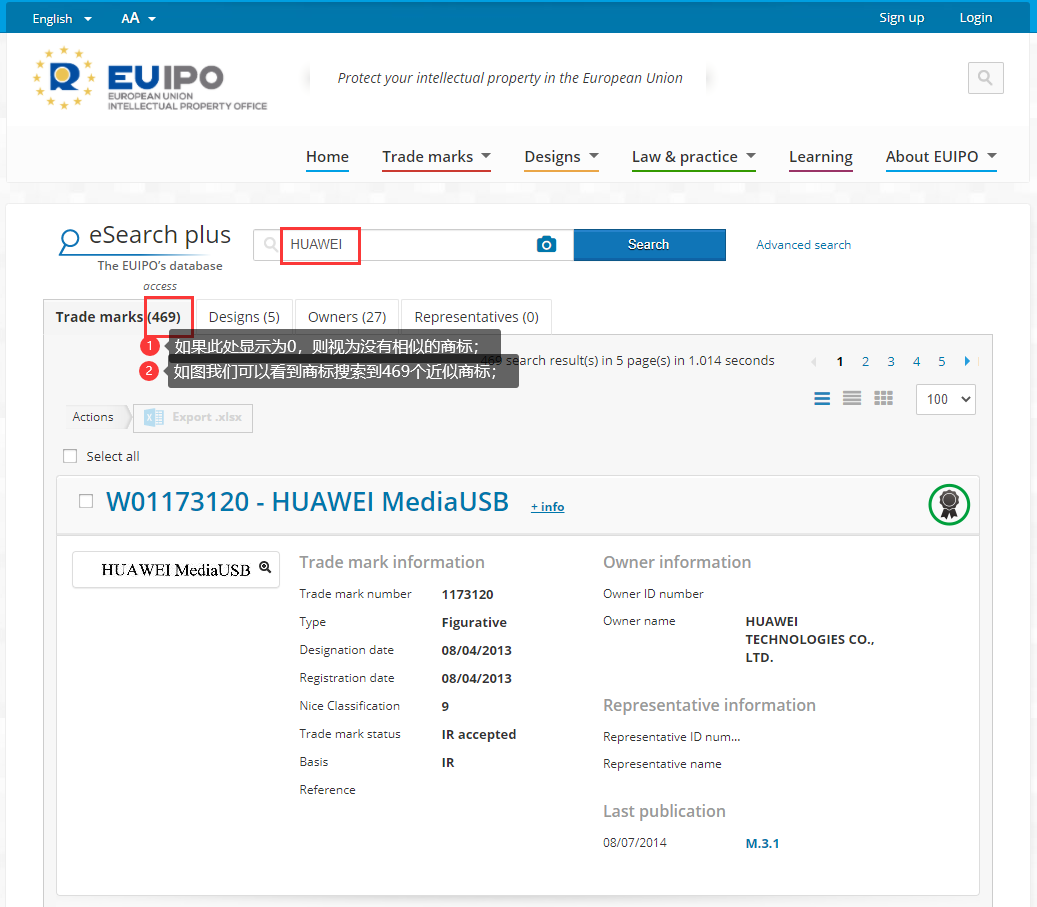Expand the Designs menu
1037x907 pixels.
561,157
